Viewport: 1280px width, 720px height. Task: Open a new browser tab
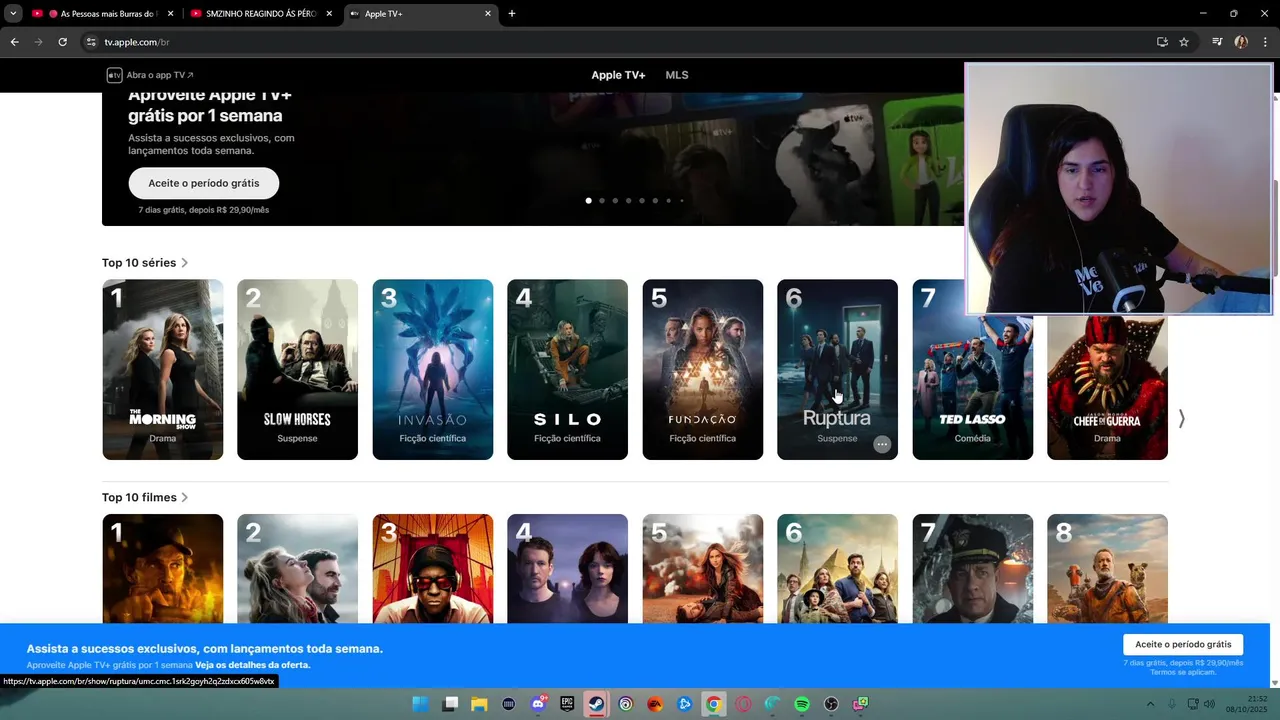512,14
